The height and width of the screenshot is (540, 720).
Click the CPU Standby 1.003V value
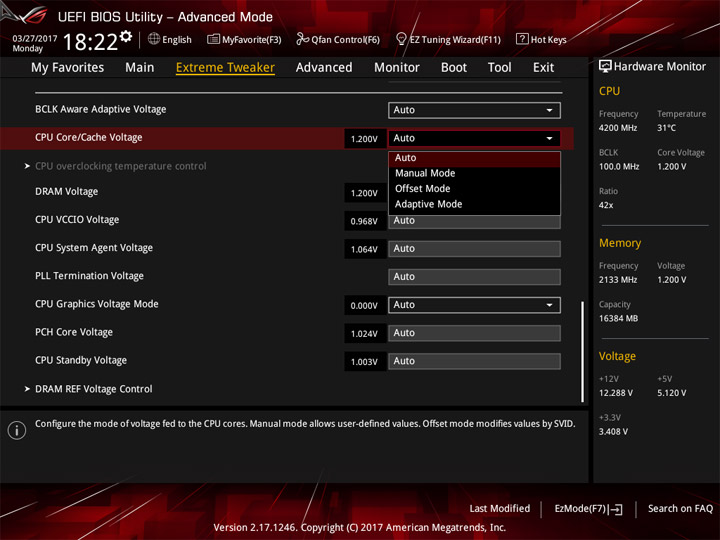(x=365, y=361)
